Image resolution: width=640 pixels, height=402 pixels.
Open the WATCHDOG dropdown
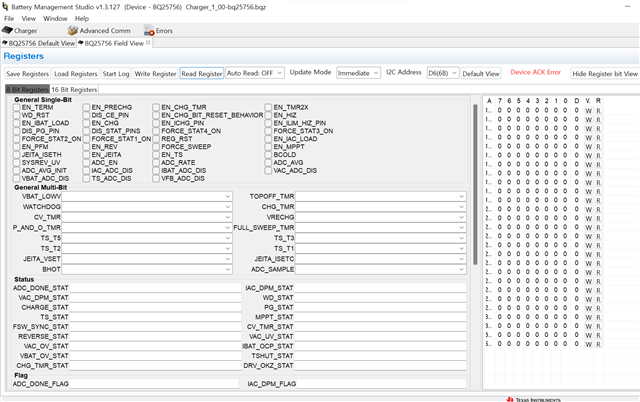click(x=147, y=207)
